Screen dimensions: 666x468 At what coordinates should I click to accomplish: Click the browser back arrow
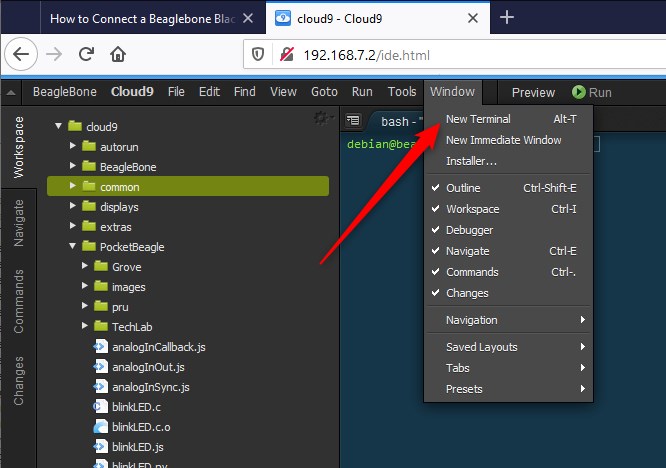23,54
